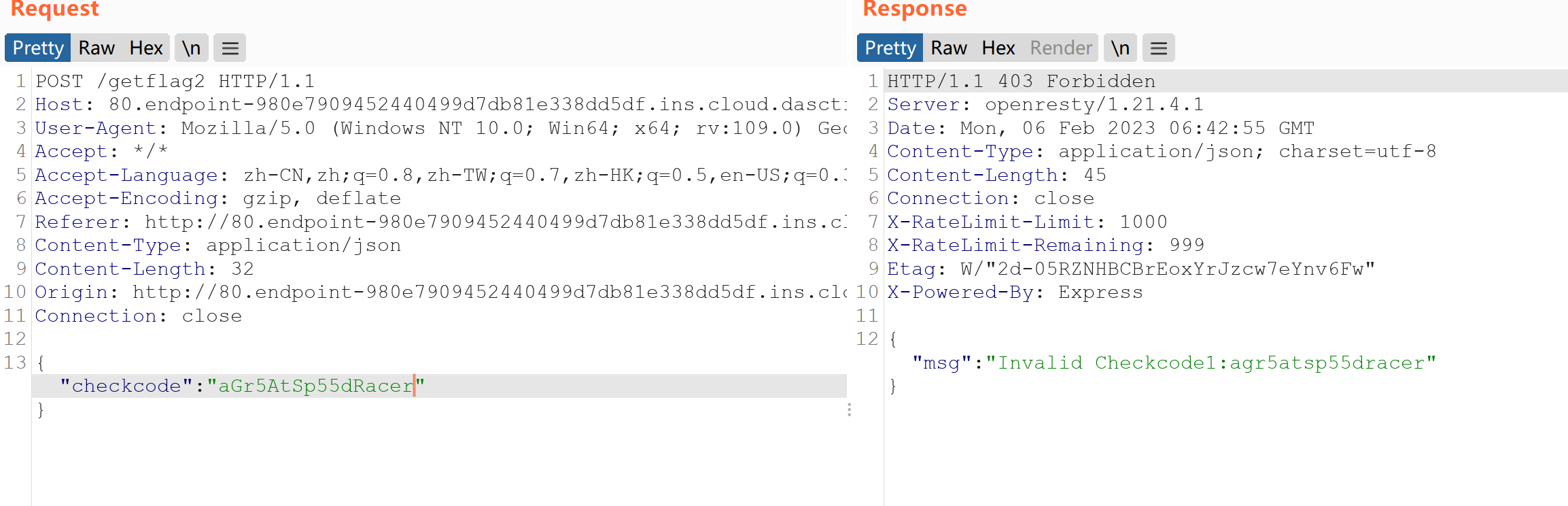Viewport: 1568px width, 506px height.
Task: Click the User-Agent header line
Action: tap(440, 129)
